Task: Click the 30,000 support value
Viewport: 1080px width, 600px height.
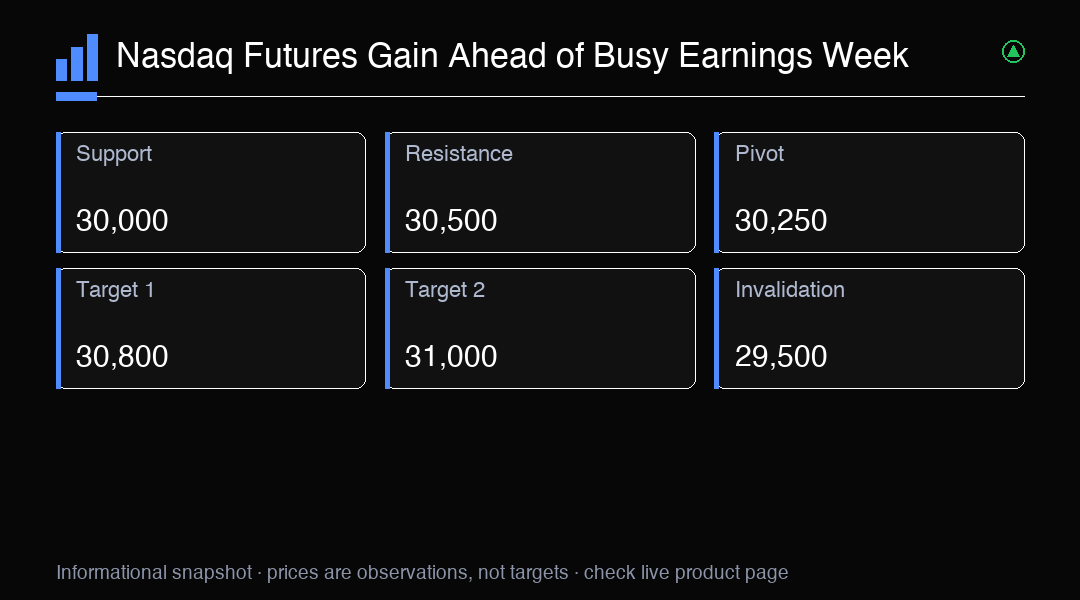Action: click(122, 220)
